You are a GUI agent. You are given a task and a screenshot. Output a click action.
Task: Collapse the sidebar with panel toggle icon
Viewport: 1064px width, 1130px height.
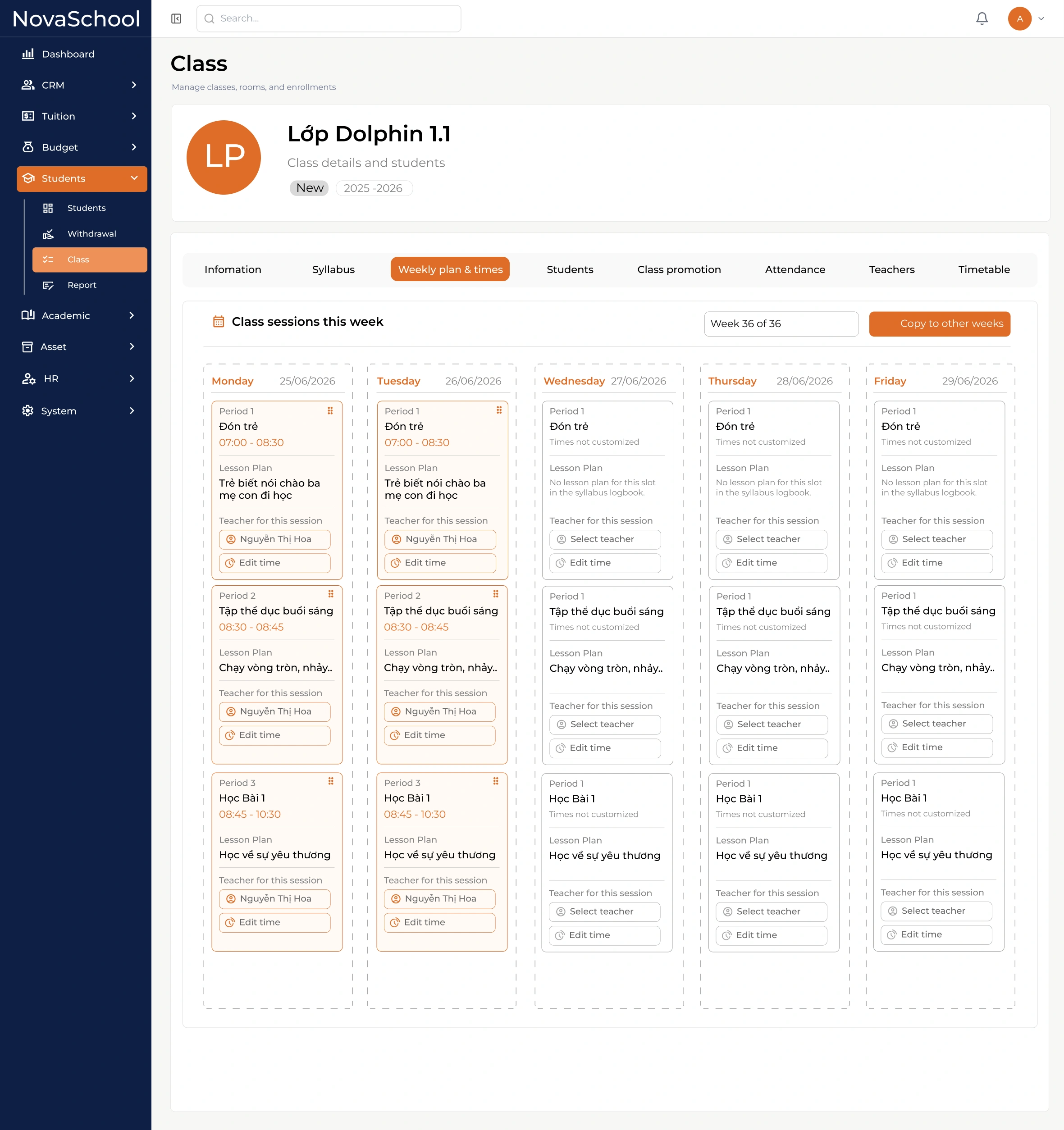pyautogui.click(x=176, y=19)
